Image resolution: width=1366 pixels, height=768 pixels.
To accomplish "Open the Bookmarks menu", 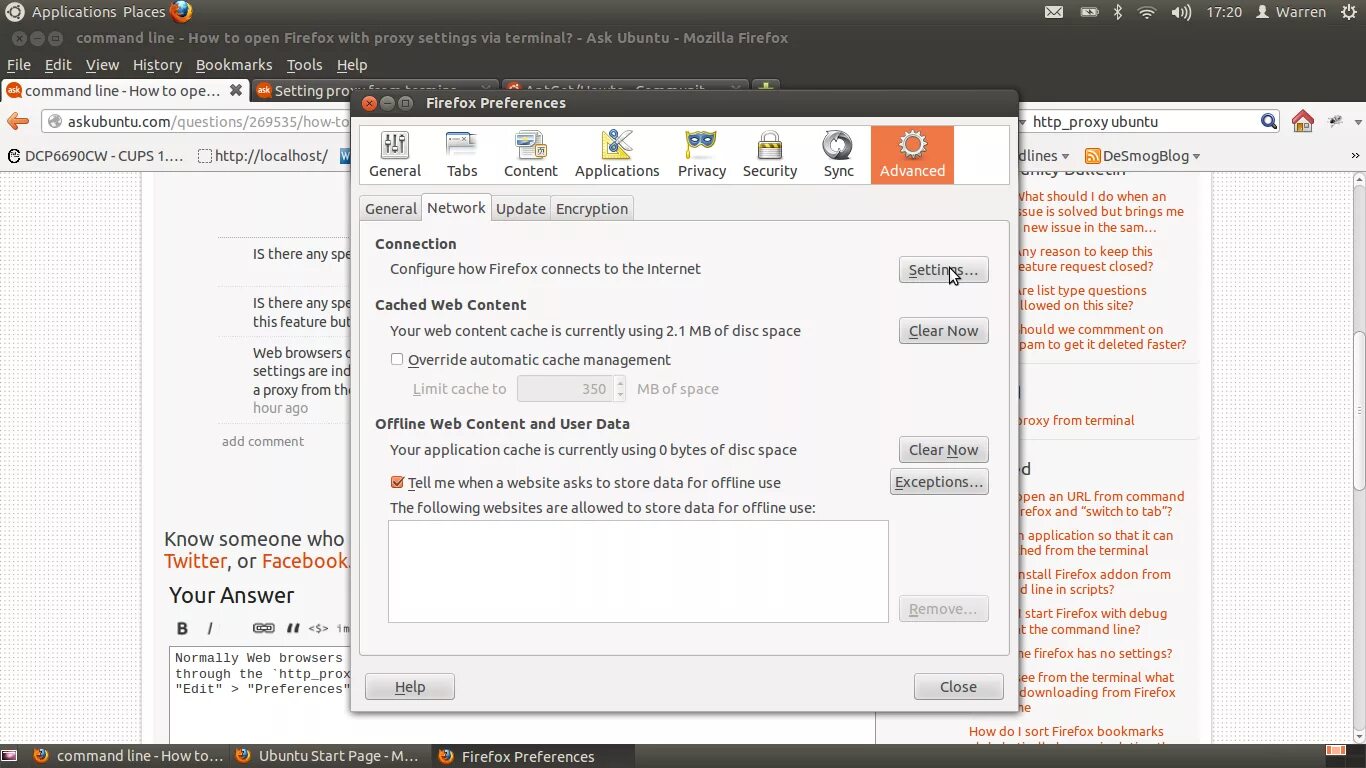I will coord(234,65).
